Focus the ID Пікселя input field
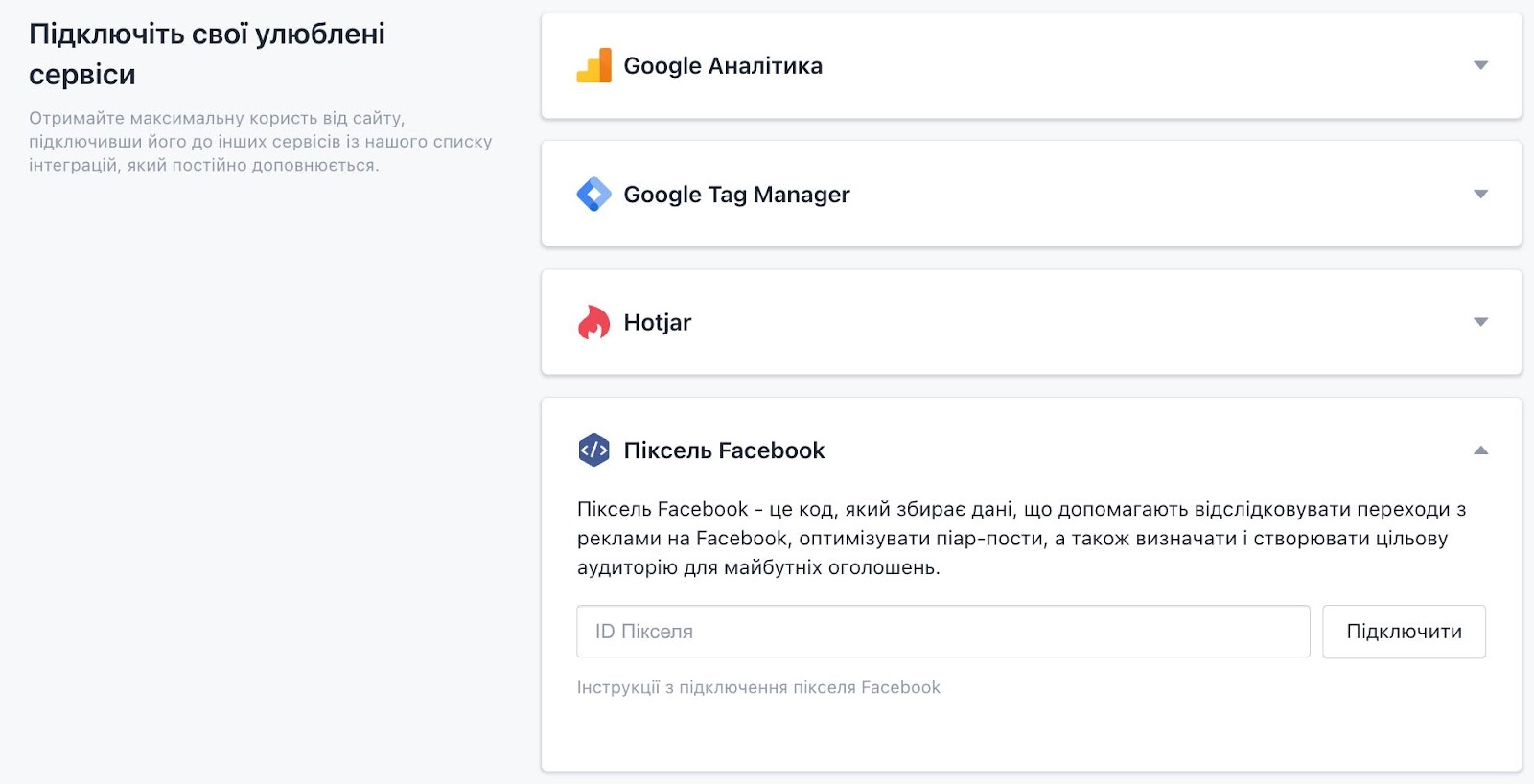Viewport: 1534px width, 784px height. coord(942,631)
